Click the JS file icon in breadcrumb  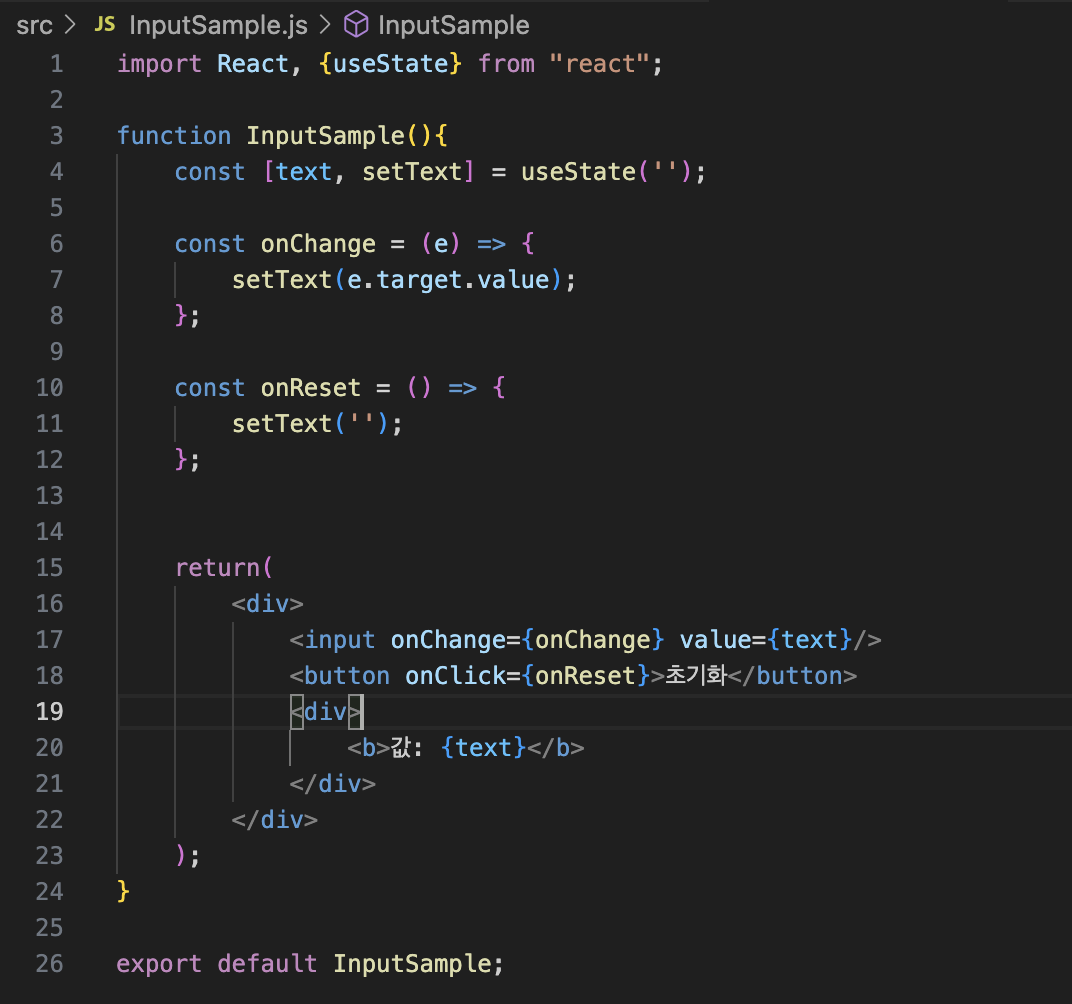pos(105,25)
